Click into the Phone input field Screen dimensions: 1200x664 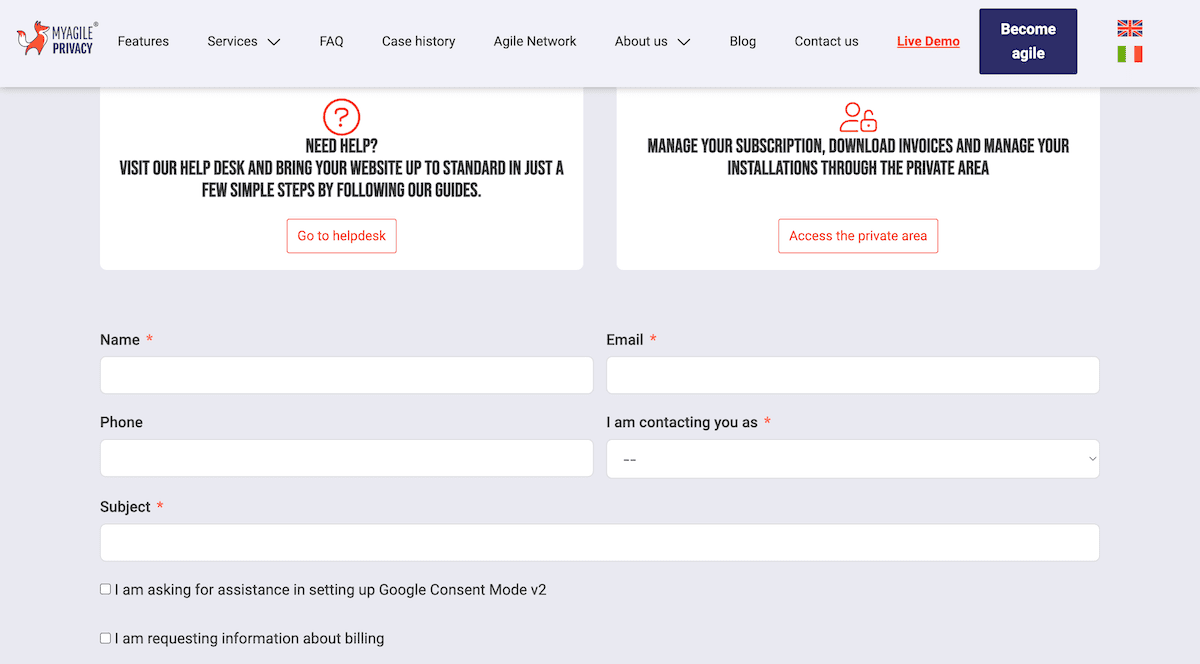[x=346, y=458]
